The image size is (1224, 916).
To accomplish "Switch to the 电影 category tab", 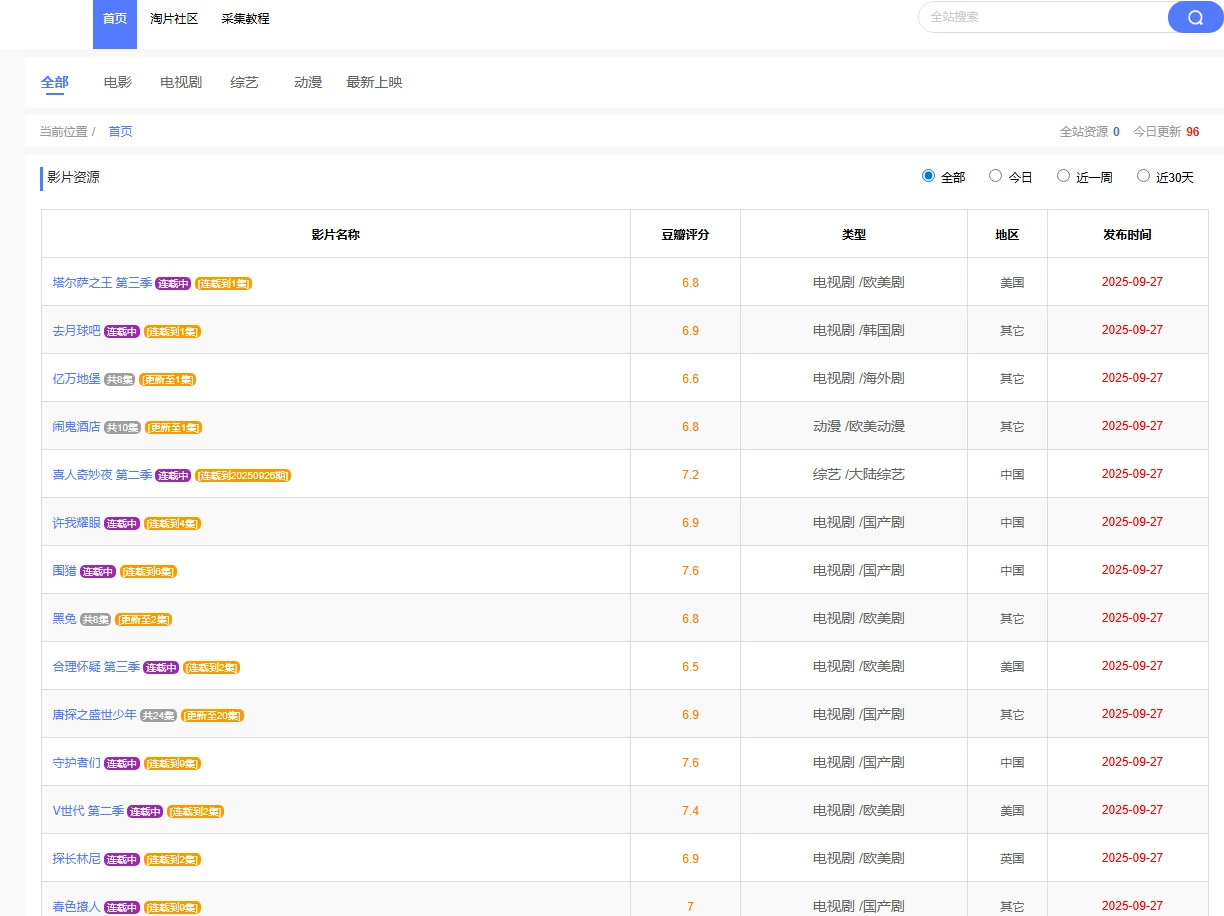I will [116, 83].
